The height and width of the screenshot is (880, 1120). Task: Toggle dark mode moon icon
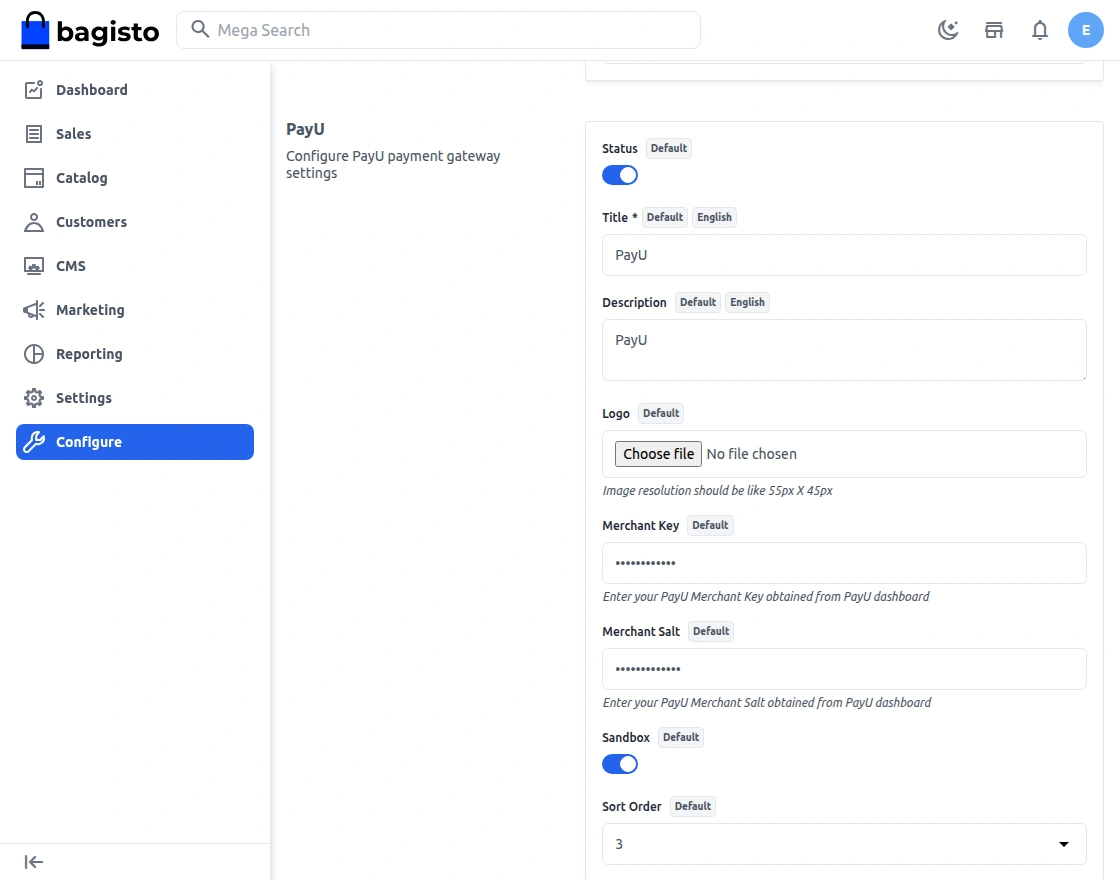pyautogui.click(x=948, y=30)
